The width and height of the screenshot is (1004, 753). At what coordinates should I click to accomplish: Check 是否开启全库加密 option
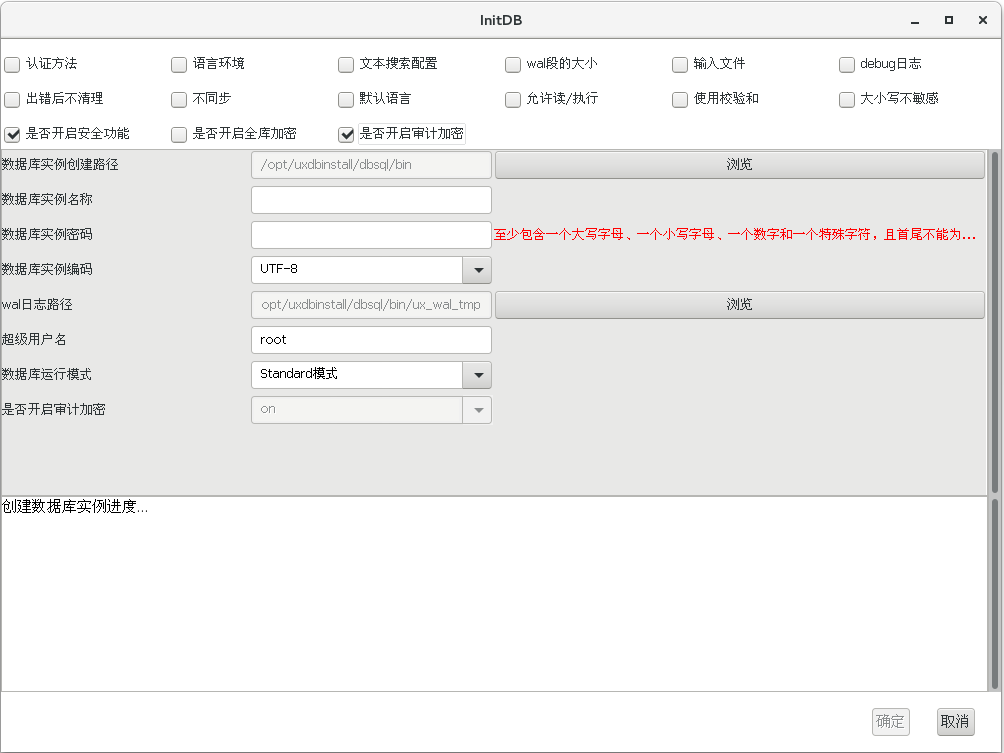coord(179,134)
